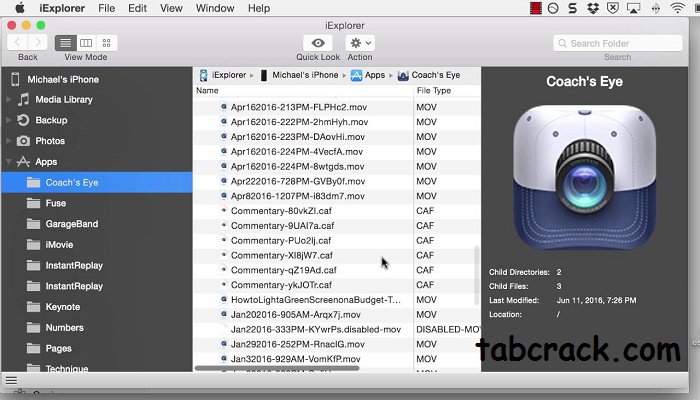
Task: Open the iMovie folder
Action: pos(97,245)
